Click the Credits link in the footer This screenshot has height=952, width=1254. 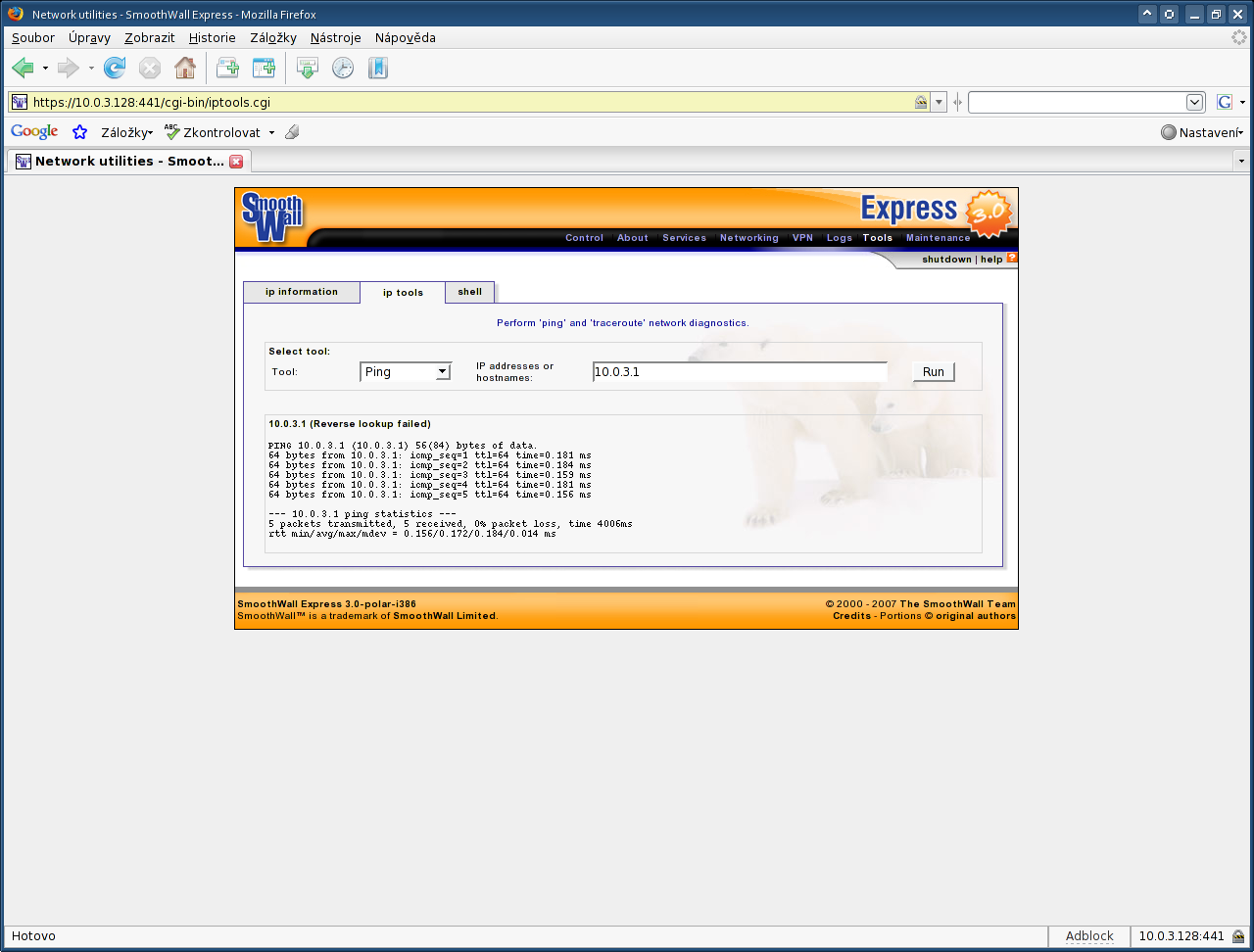(852, 616)
